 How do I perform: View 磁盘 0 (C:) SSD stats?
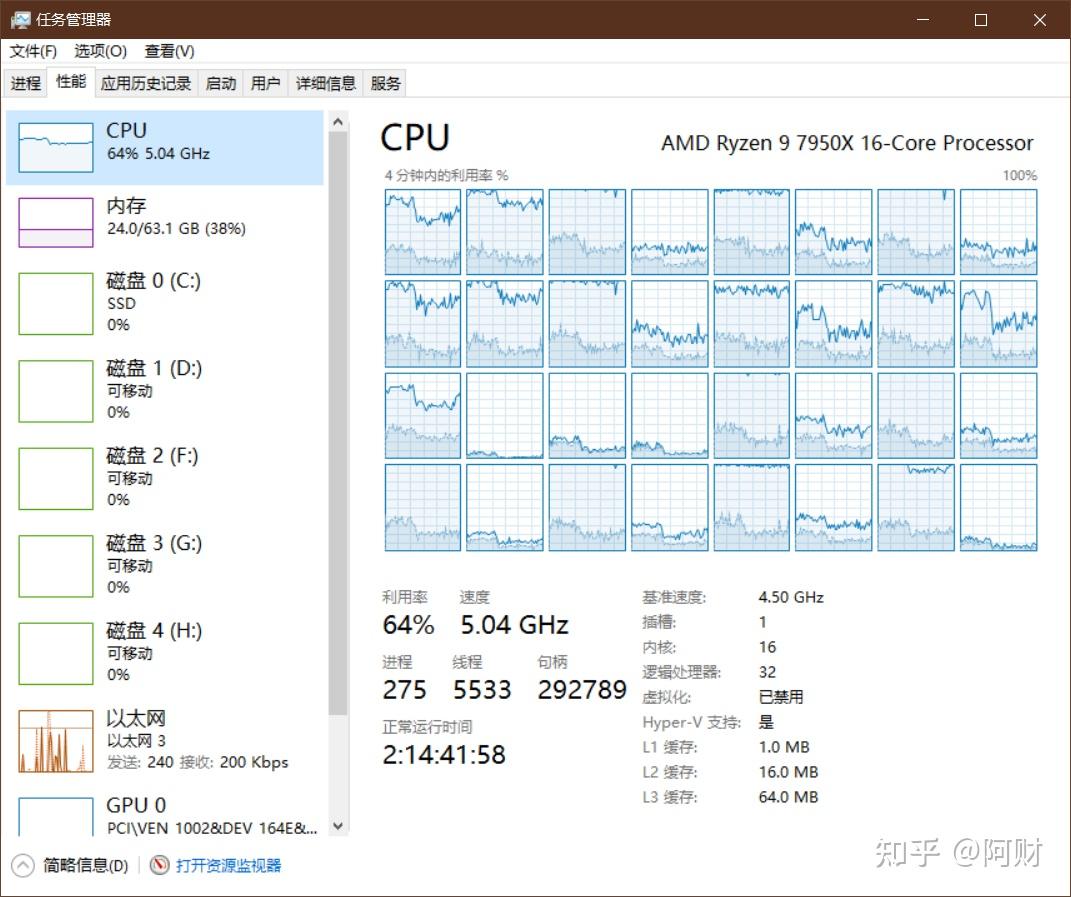pos(165,302)
